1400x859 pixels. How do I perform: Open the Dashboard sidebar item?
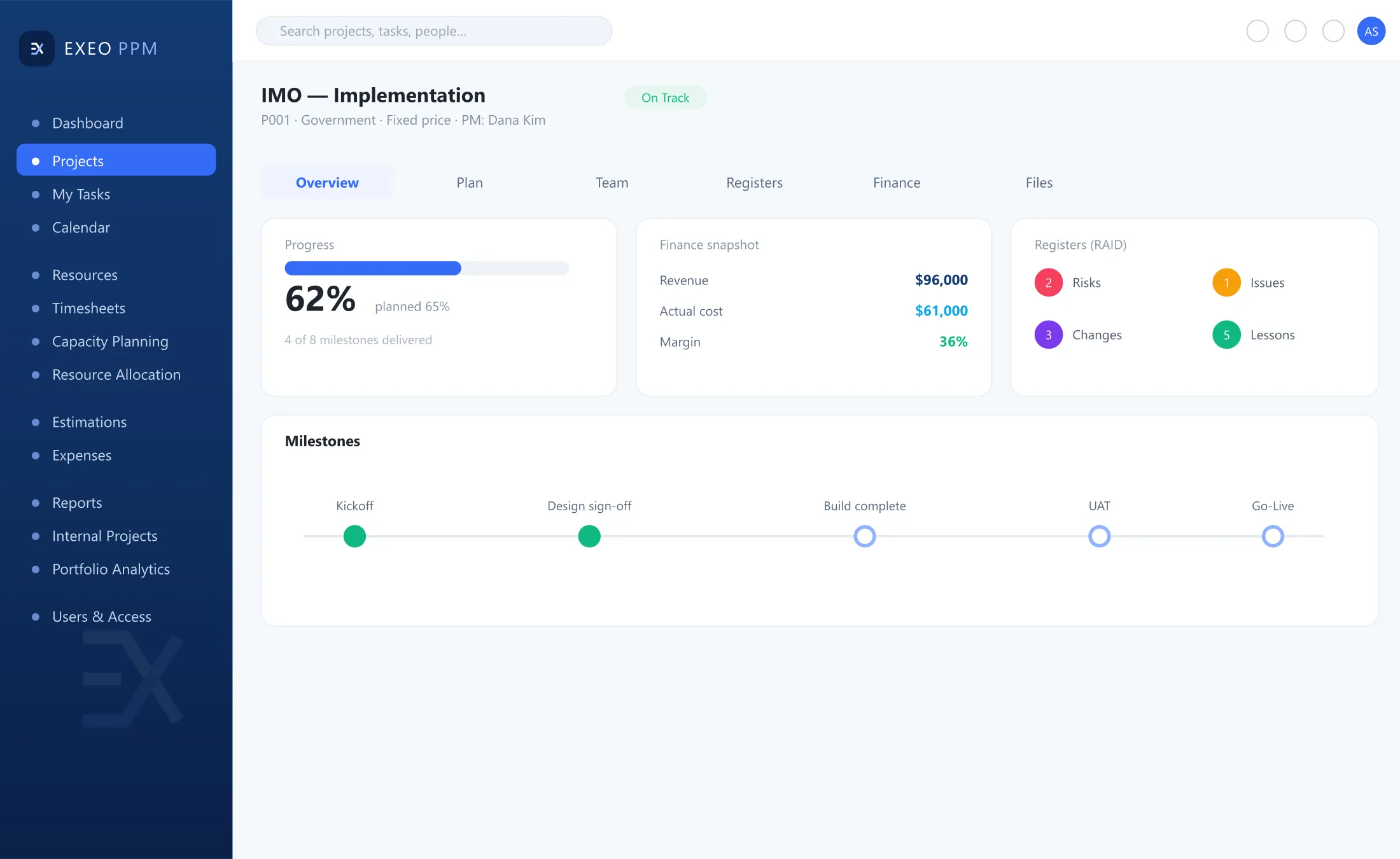[116, 123]
